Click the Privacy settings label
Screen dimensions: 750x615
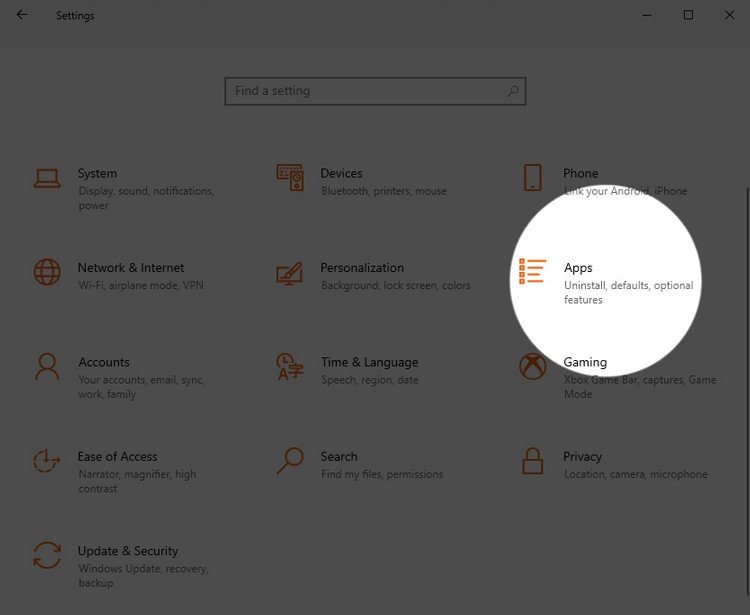[x=582, y=457]
